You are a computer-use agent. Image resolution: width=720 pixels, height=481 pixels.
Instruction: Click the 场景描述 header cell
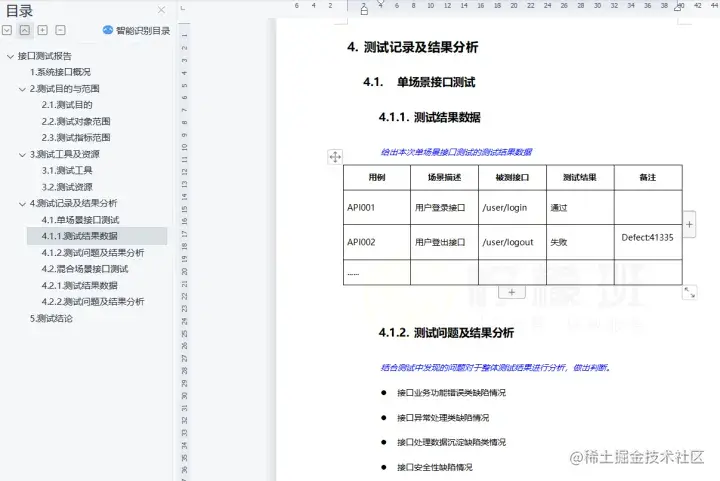(444, 178)
